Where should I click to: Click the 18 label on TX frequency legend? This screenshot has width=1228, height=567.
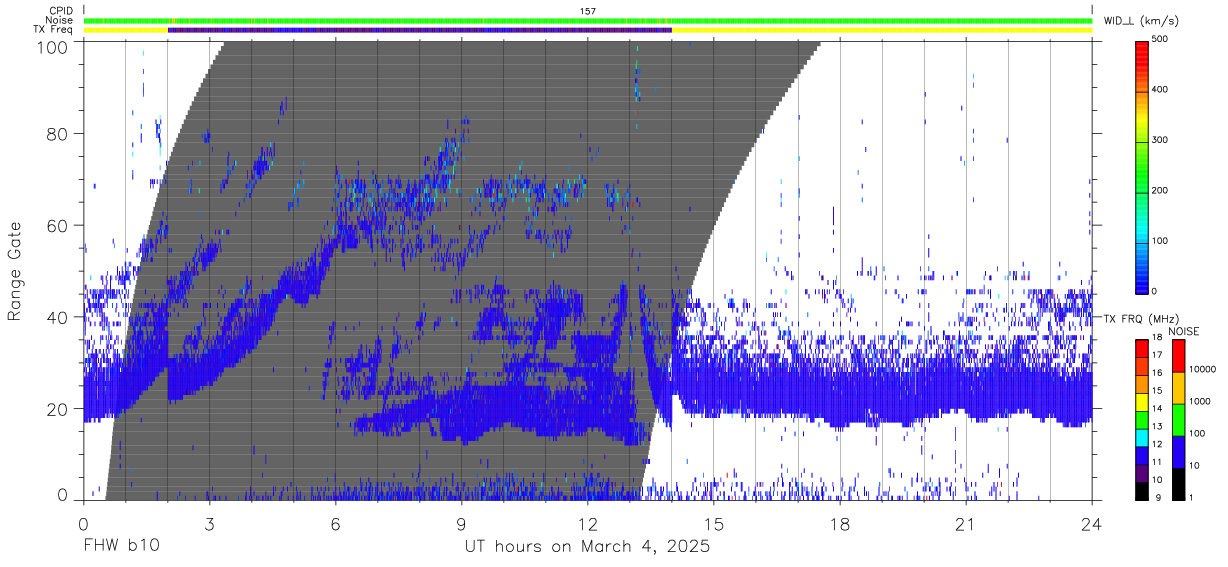1158,339
